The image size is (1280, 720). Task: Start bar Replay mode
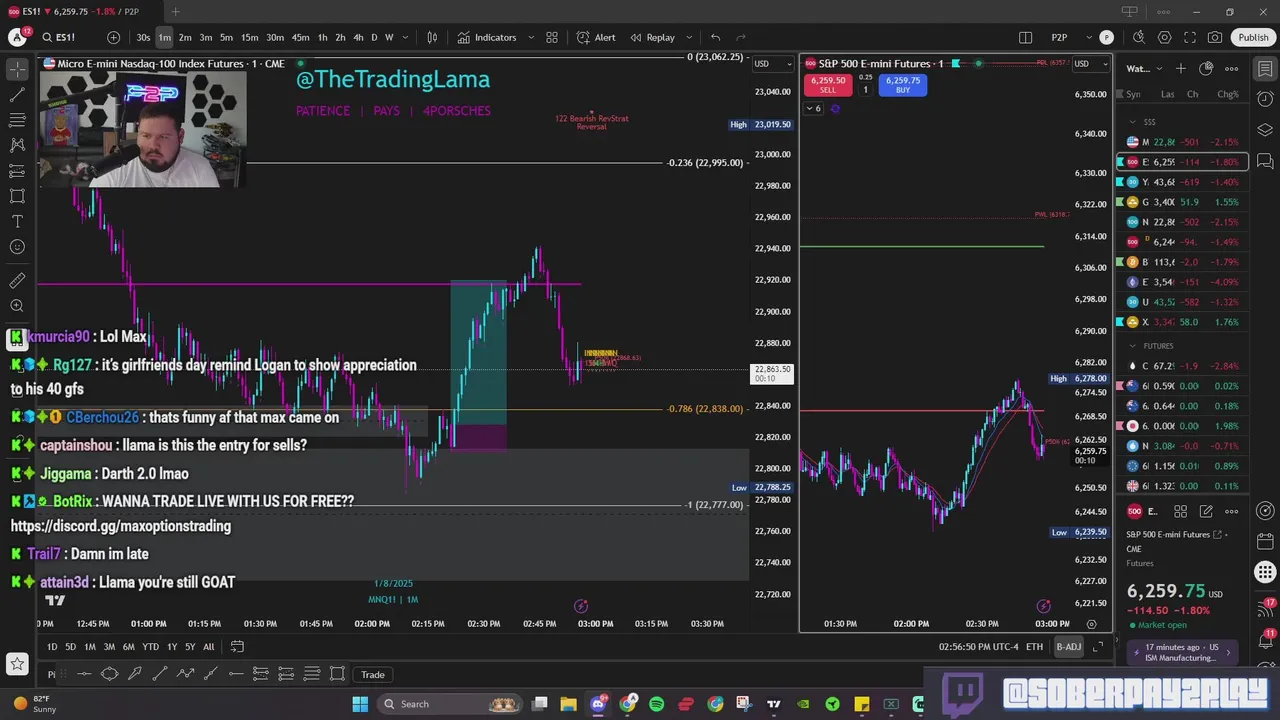point(652,37)
